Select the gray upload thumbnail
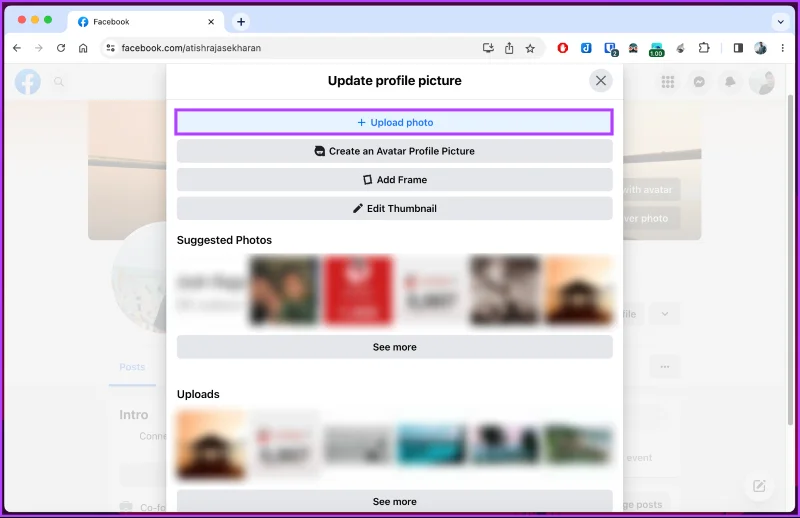The width and height of the screenshot is (800, 518). click(358, 445)
